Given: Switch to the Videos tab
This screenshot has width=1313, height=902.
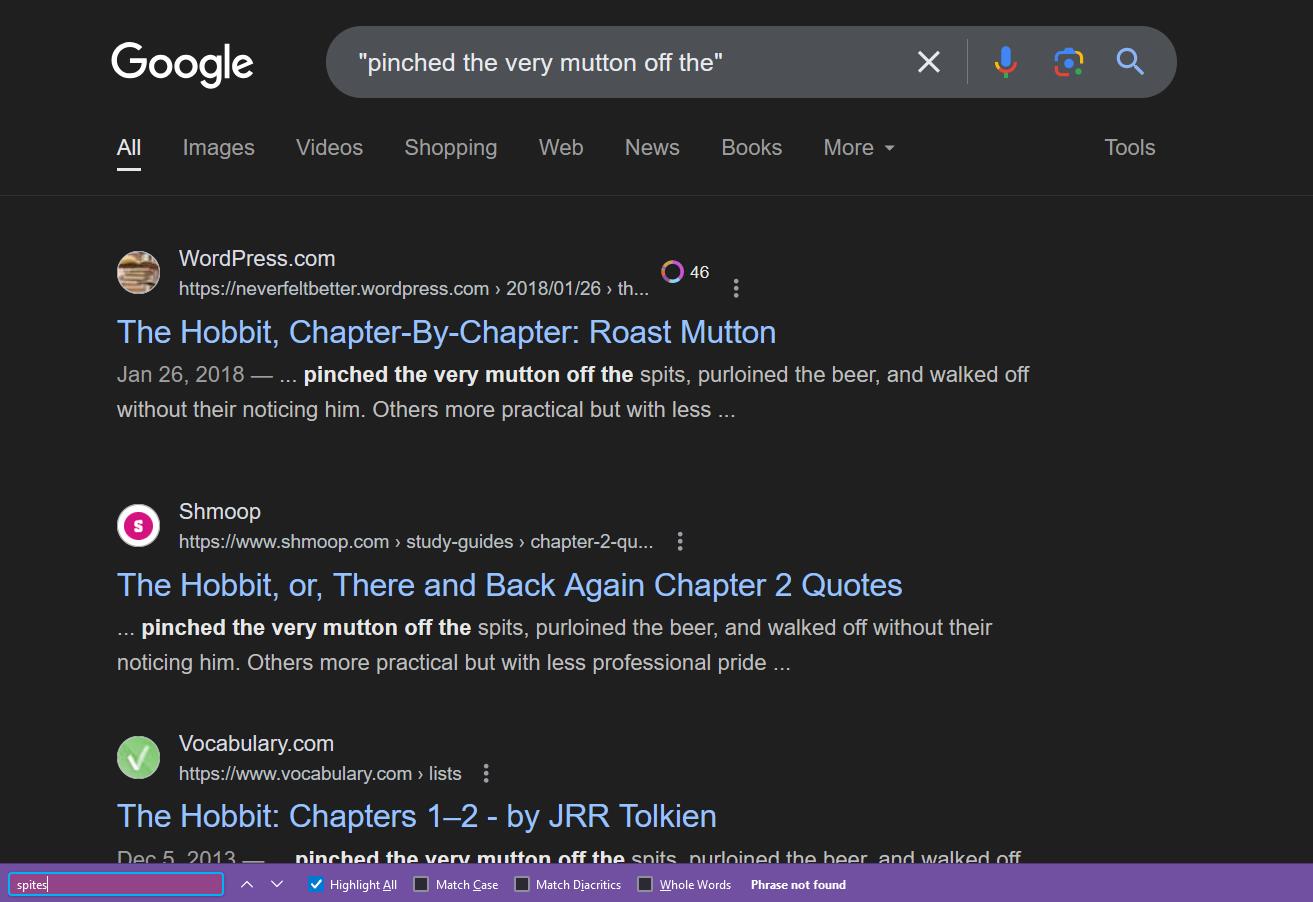Looking at the screenshot, I should 329,148.
